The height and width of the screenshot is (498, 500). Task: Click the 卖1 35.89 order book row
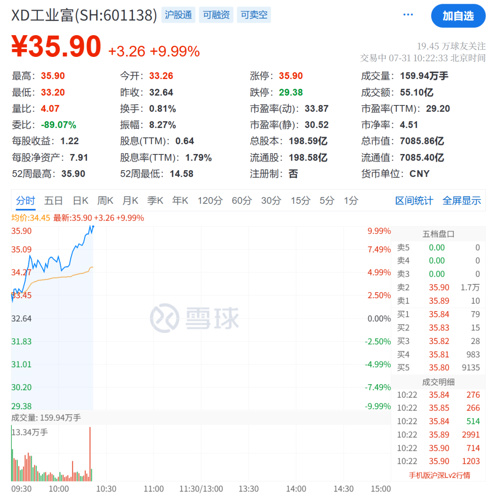pyautogui.click(x=438, y=301)
